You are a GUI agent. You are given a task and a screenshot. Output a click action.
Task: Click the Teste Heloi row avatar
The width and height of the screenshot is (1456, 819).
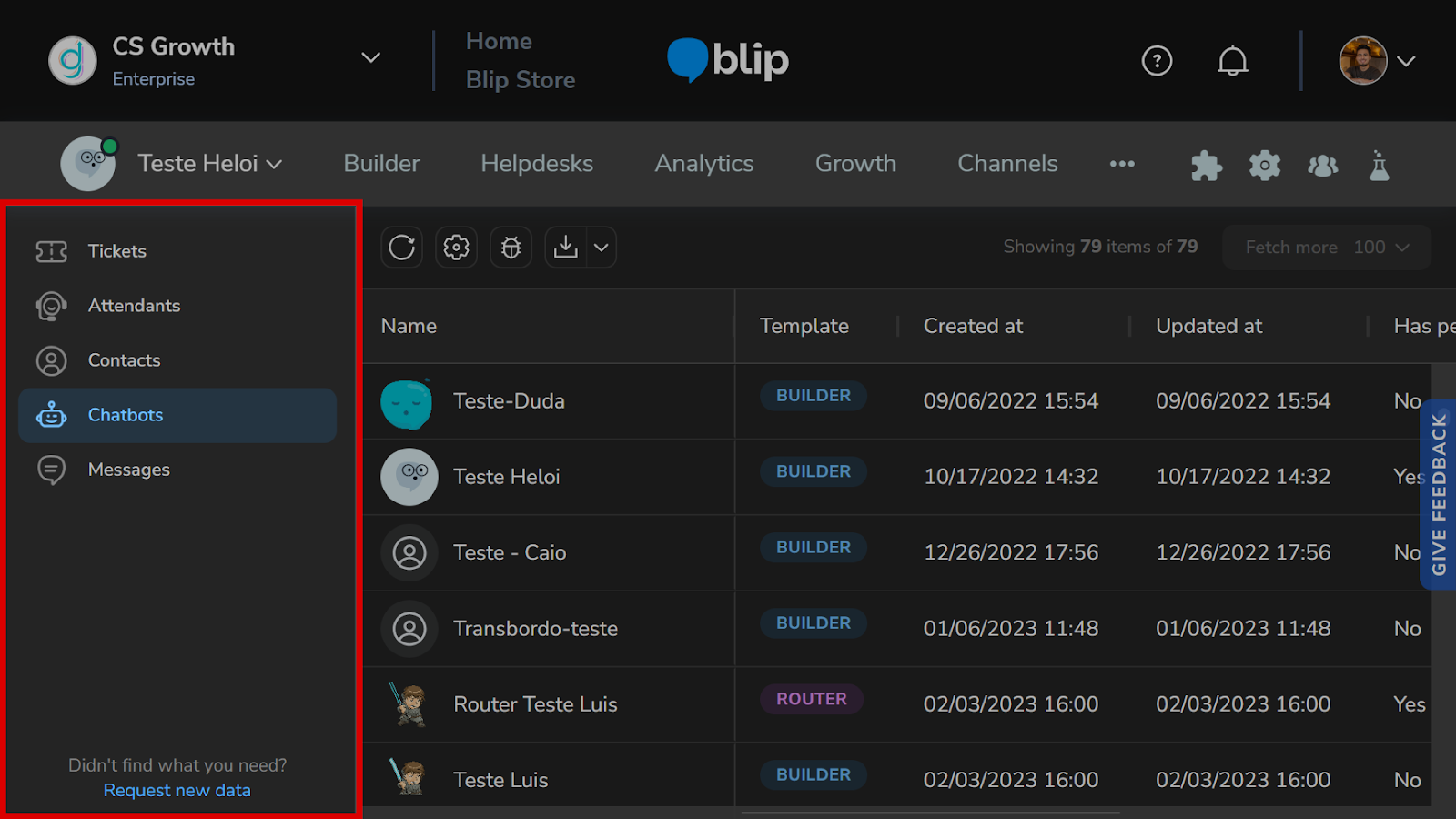409,477
